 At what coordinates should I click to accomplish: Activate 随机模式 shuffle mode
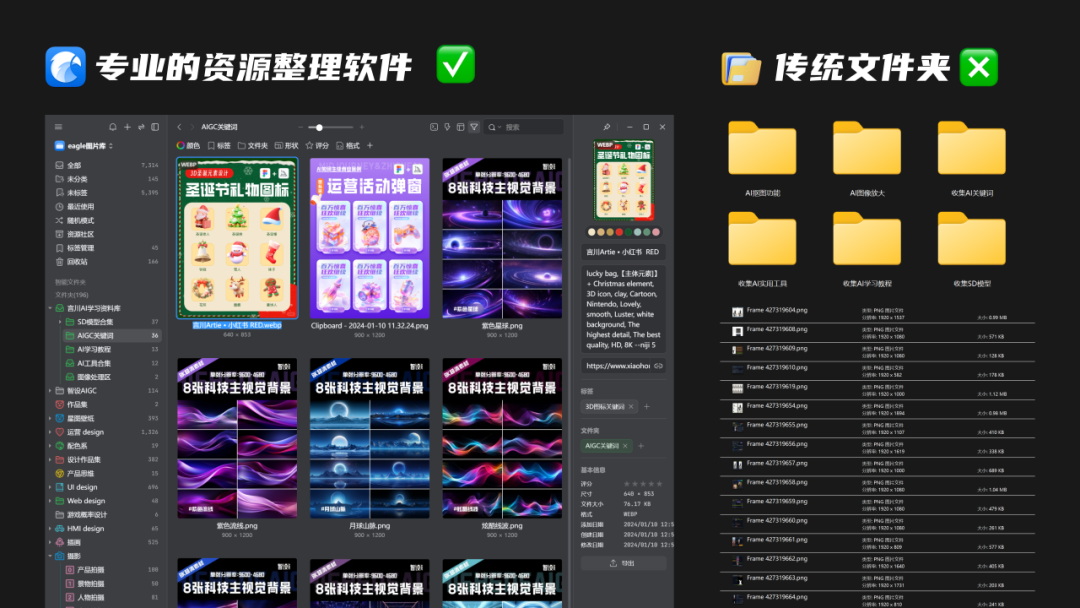tap(106, 220)
